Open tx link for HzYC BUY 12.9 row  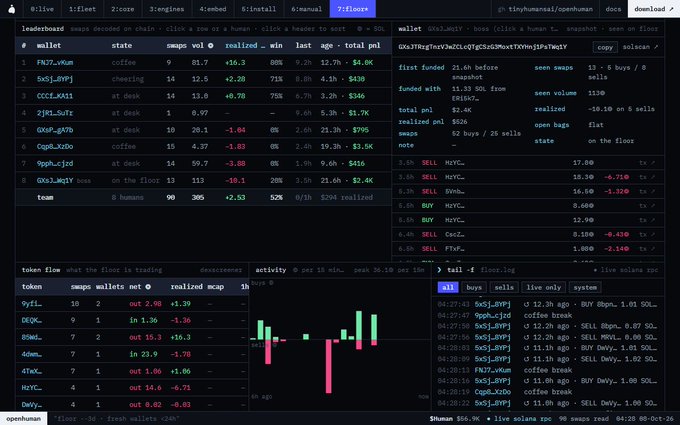[647, 220]
